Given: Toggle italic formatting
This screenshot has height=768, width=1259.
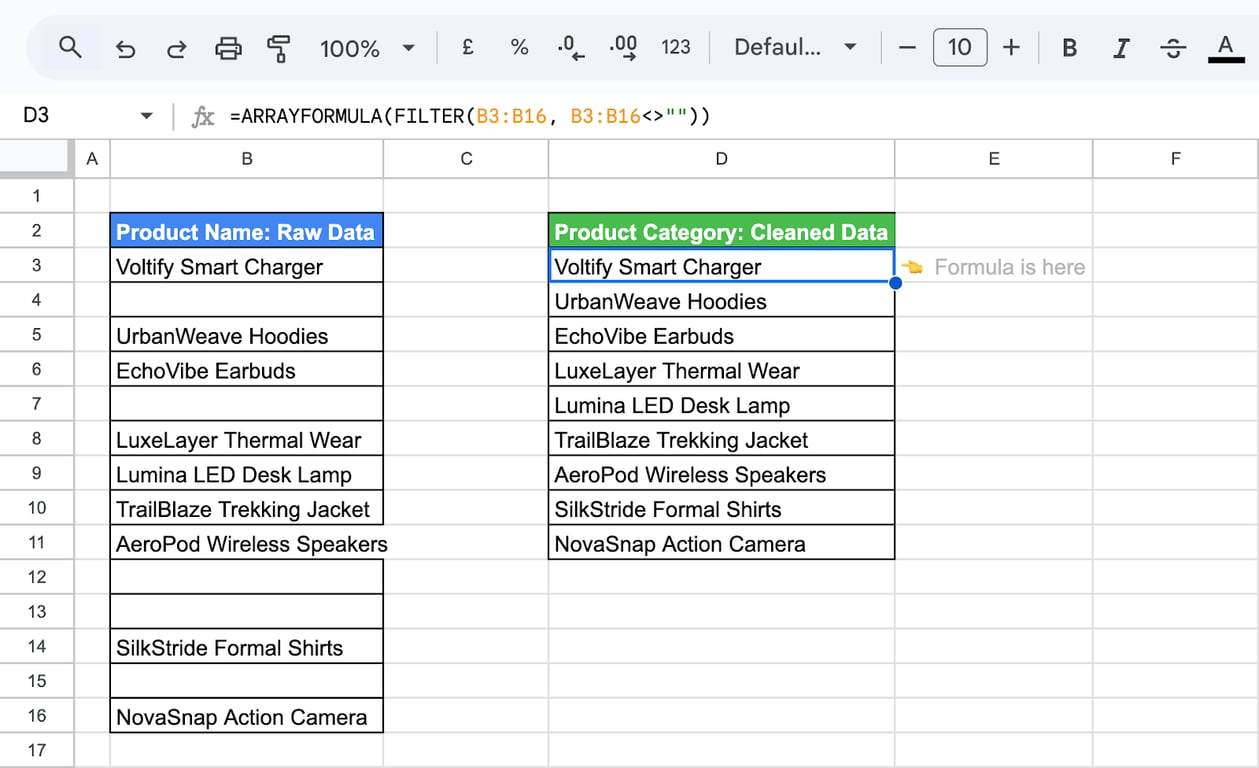Looking at the screenshot, I should pos(1121,47).
